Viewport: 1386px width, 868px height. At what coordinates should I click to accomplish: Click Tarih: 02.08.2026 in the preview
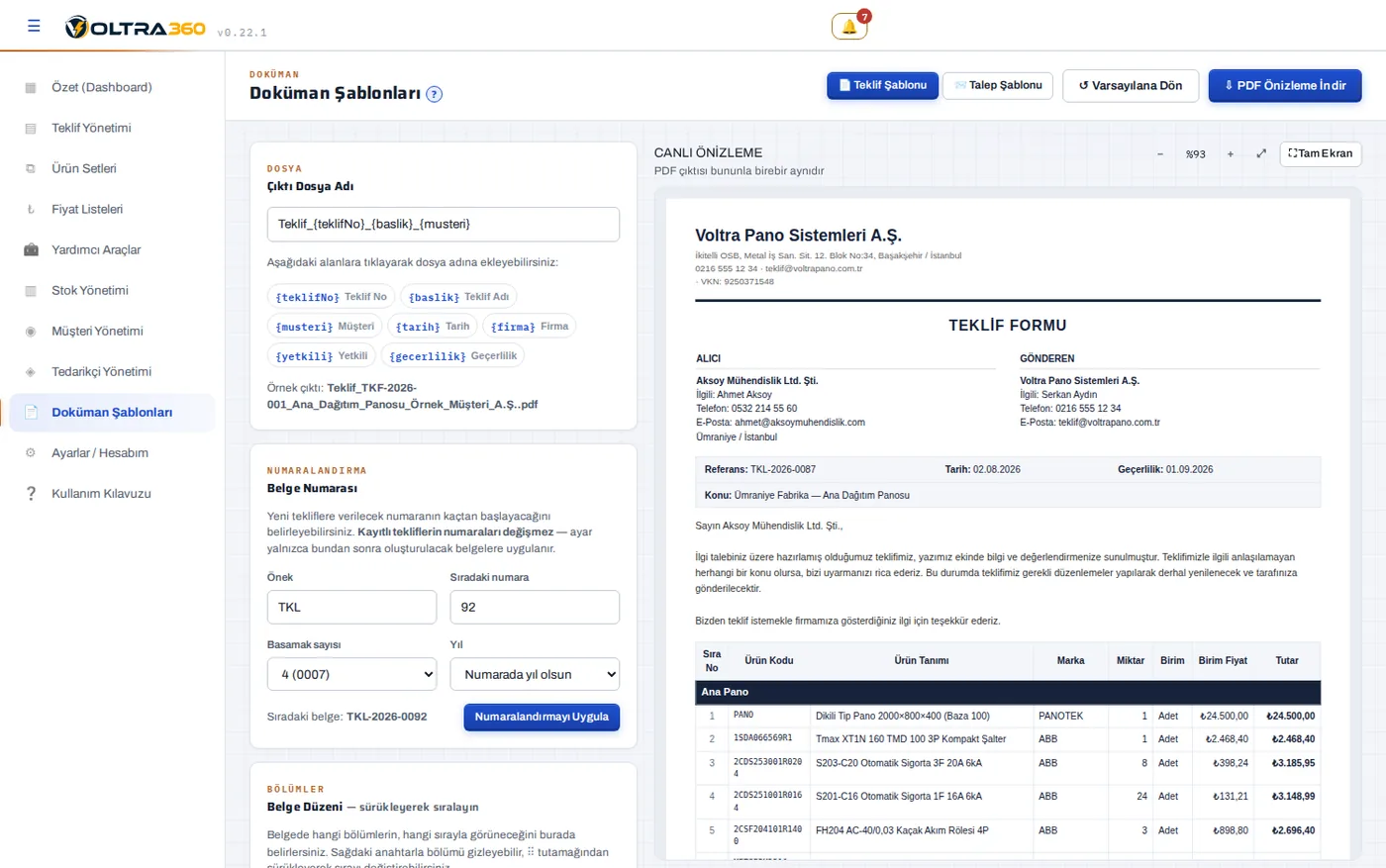pos(982,470)
